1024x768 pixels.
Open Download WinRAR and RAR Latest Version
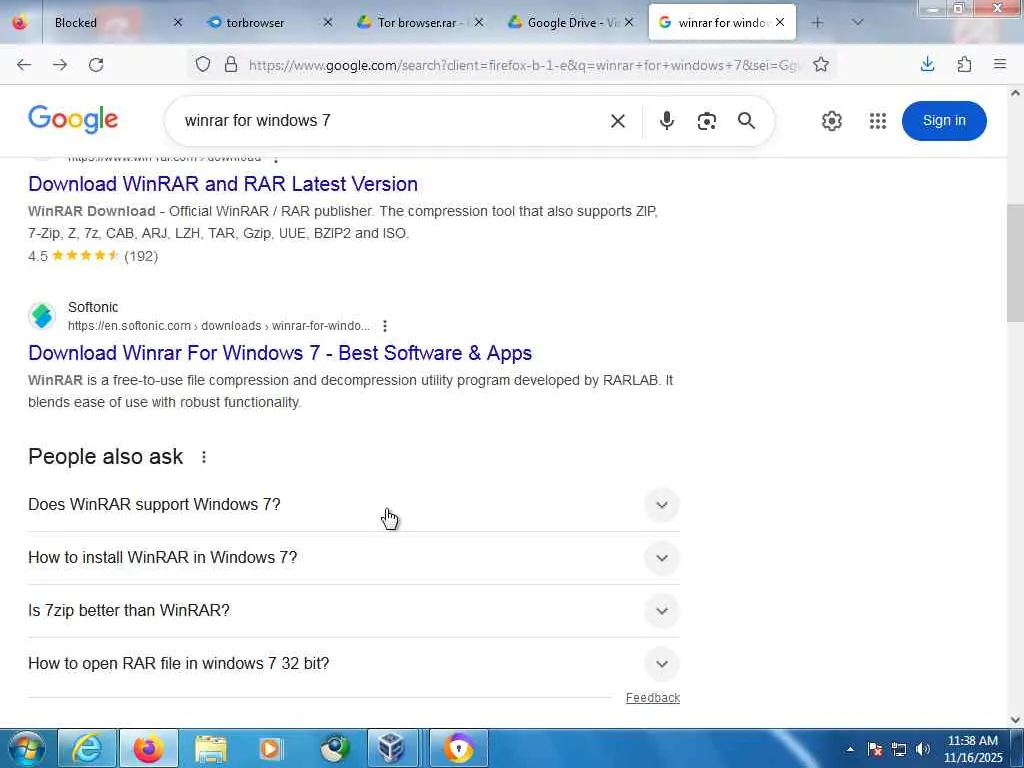(223, 184)
